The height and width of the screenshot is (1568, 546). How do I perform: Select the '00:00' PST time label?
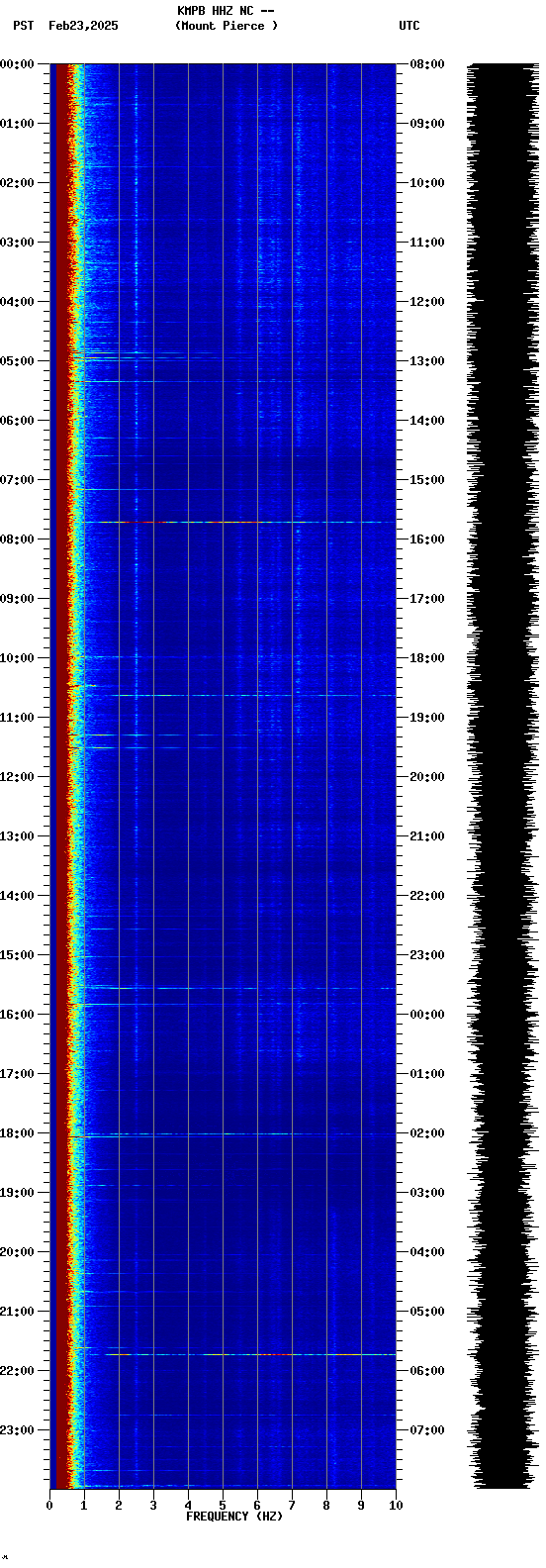coord(17,64)
